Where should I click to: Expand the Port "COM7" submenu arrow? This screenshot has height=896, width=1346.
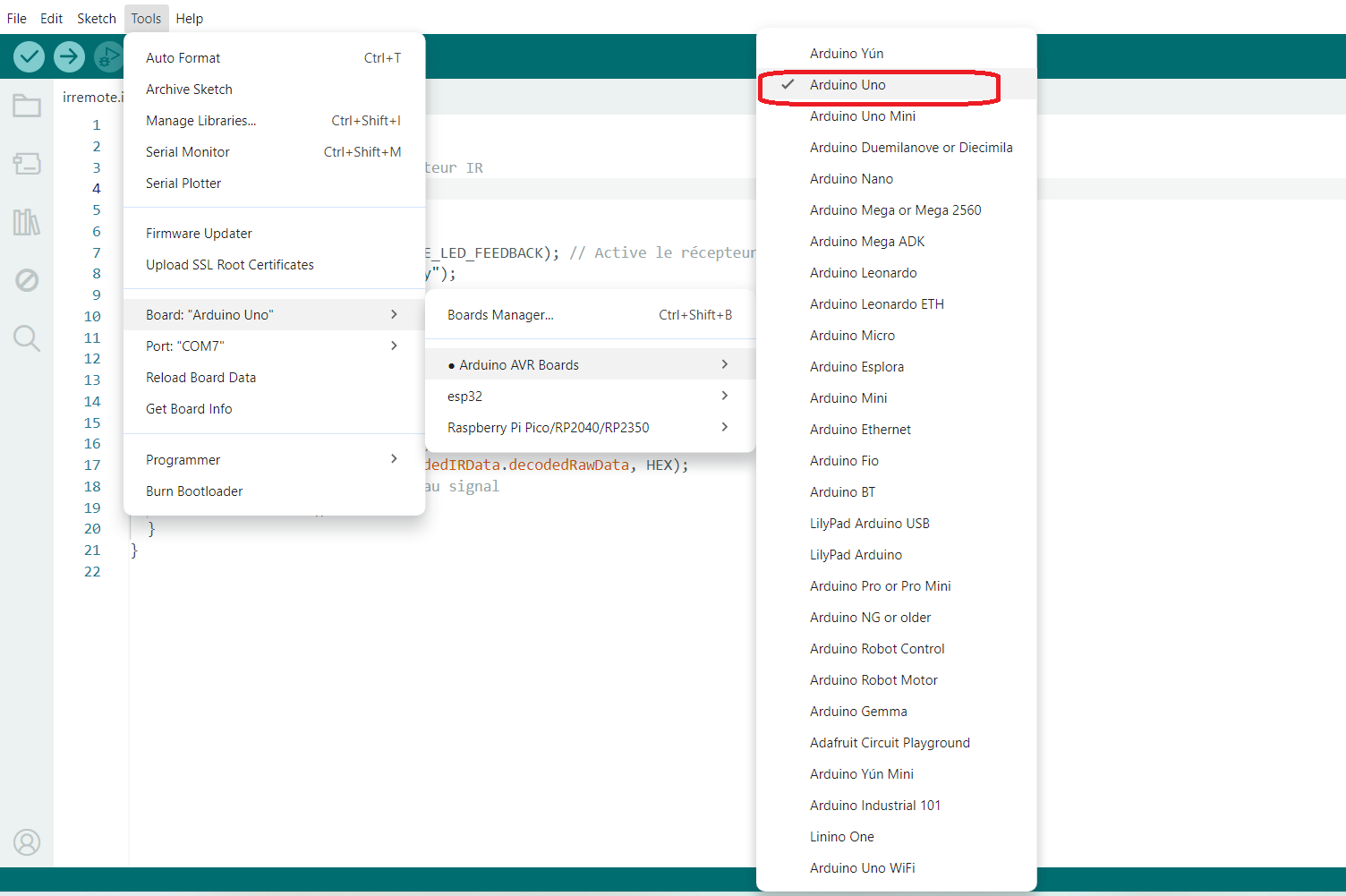point(394,346)
